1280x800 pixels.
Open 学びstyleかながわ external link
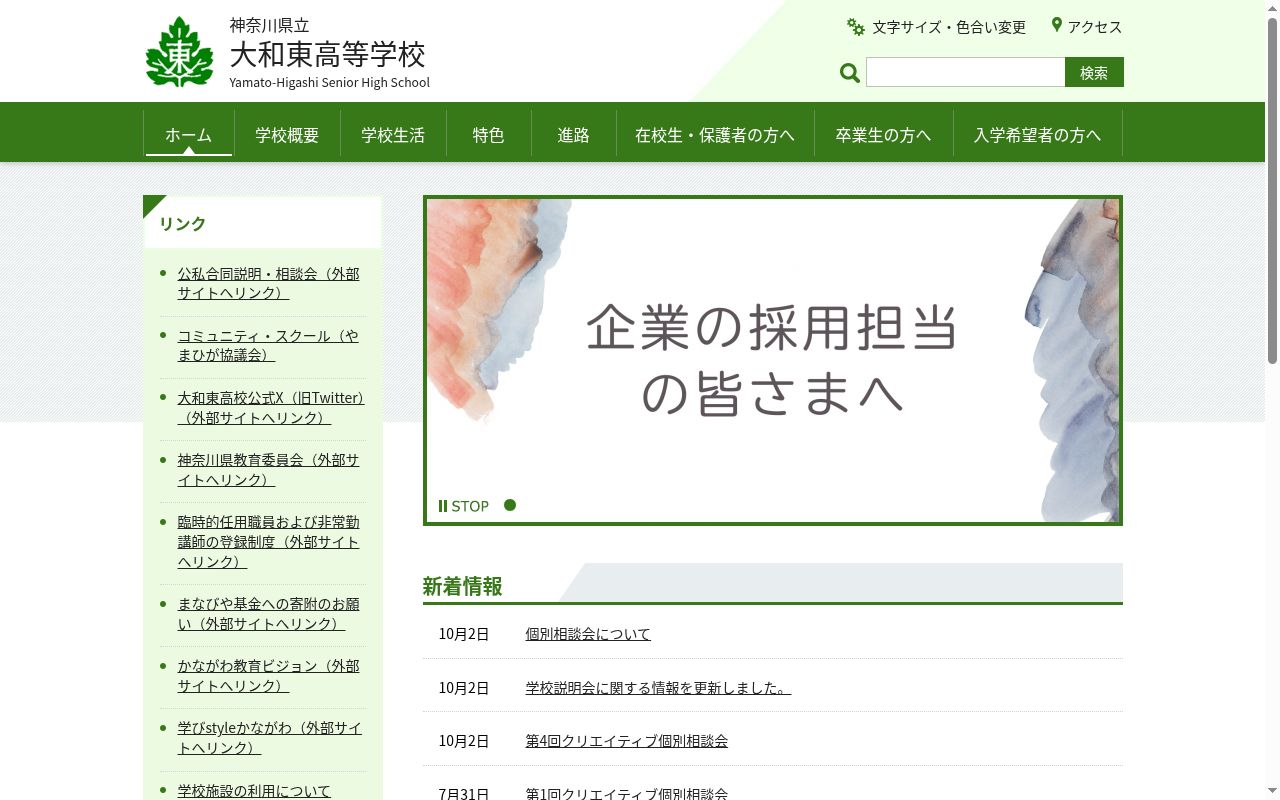click(x=270, y=737)
